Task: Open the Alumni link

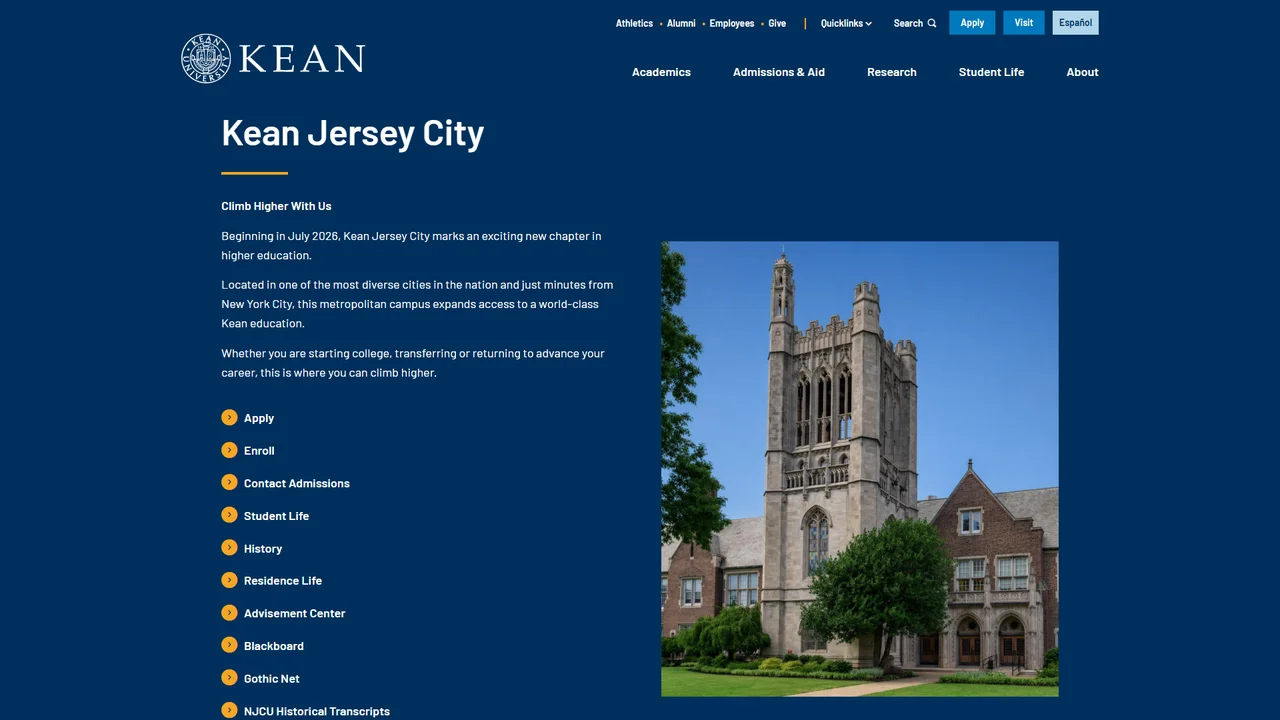Action: coord(681,23)
